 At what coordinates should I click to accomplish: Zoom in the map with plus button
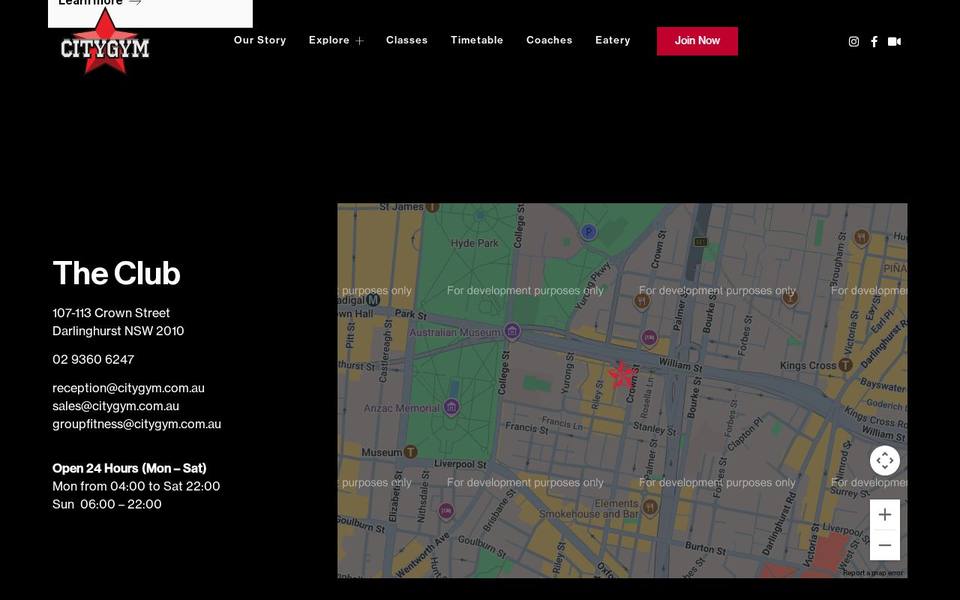[x=885, y=514]
